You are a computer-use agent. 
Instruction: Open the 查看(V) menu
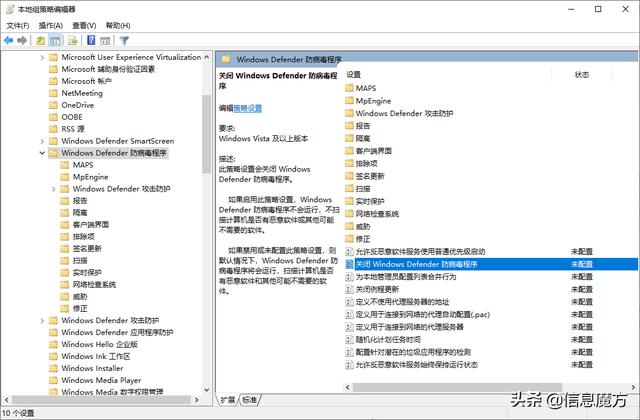click(x=84, y=25)
